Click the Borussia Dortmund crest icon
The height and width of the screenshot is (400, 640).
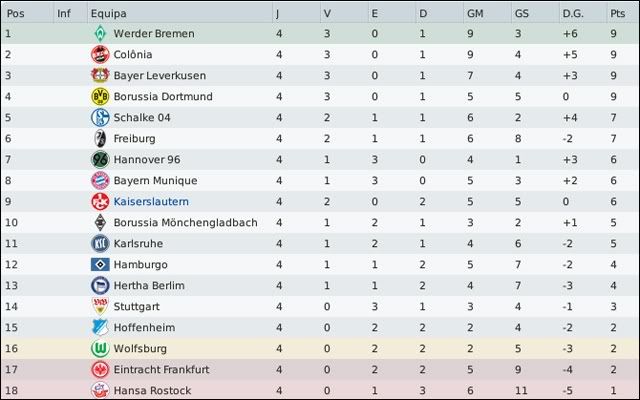tap(98, 97)
